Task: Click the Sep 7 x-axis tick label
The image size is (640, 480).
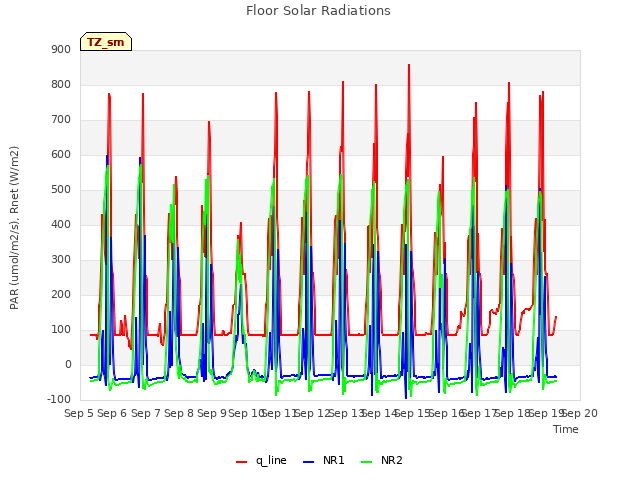Action: 146,413
